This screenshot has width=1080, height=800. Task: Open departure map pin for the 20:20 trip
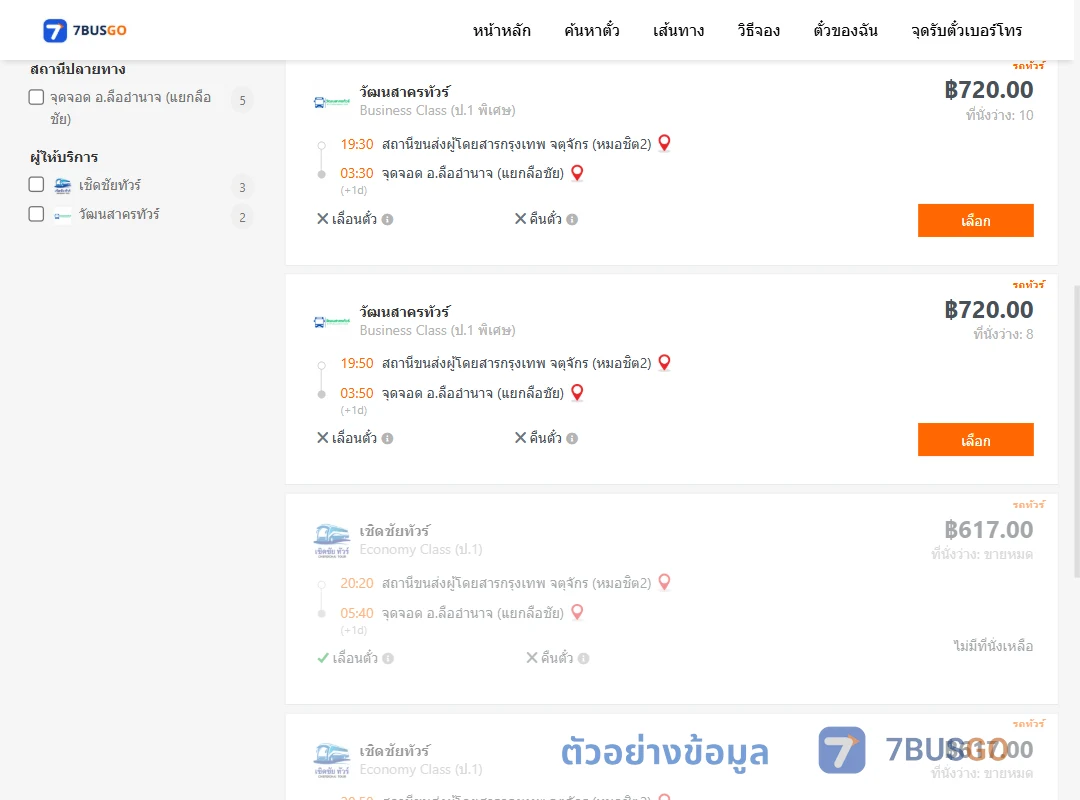665,582
